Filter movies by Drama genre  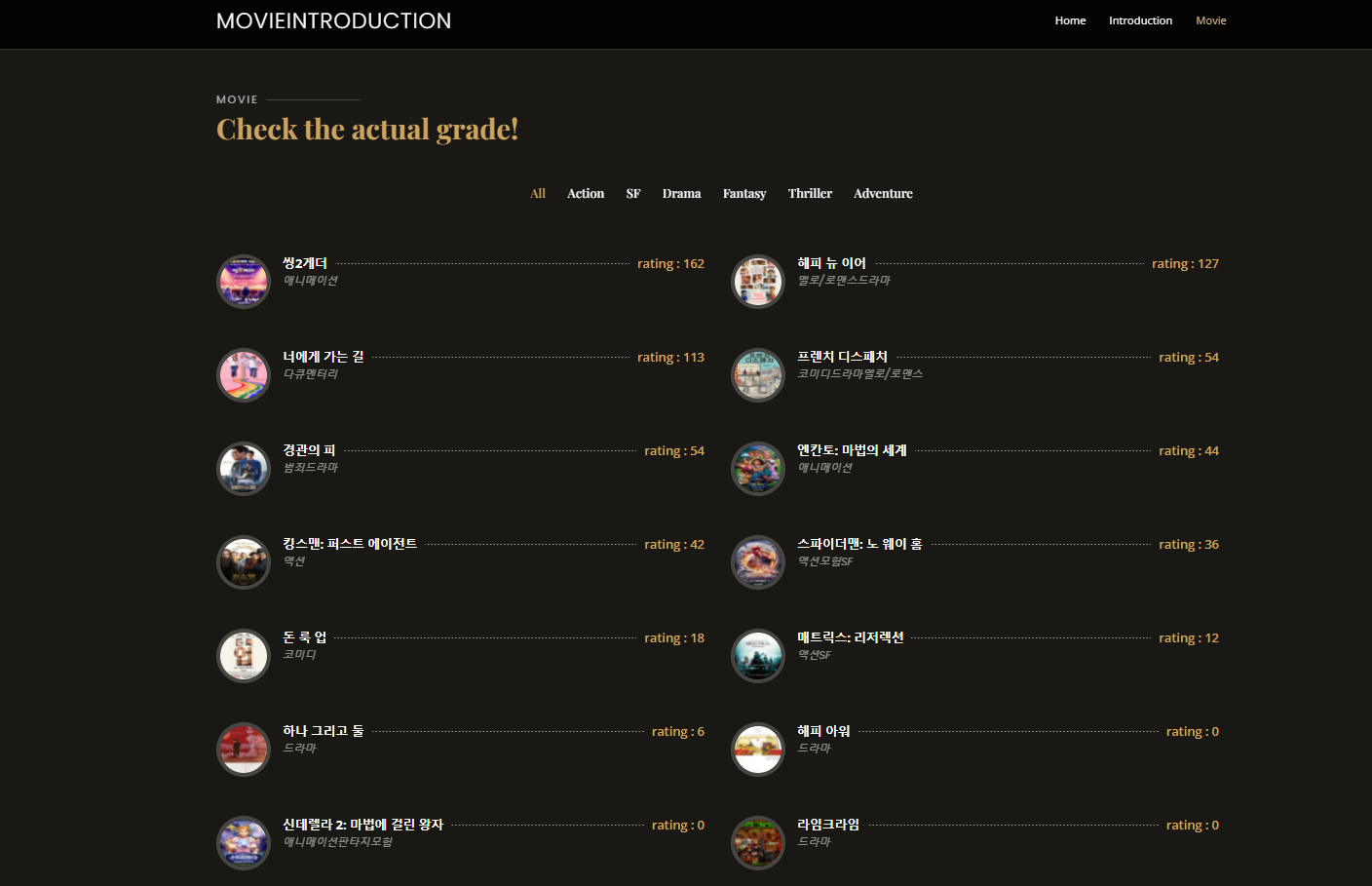pyautogui.click(x=680, y=193)
